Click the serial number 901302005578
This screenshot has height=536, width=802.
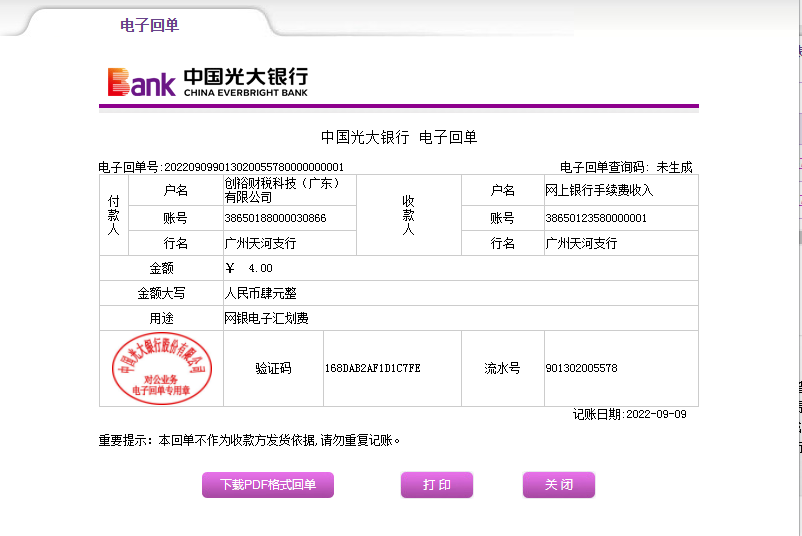(581, 369)
